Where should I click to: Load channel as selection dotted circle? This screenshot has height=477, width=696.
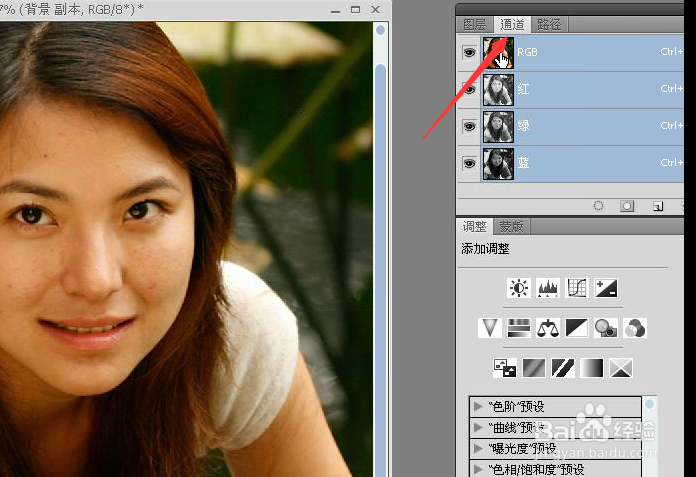click(x=598, y=206)
